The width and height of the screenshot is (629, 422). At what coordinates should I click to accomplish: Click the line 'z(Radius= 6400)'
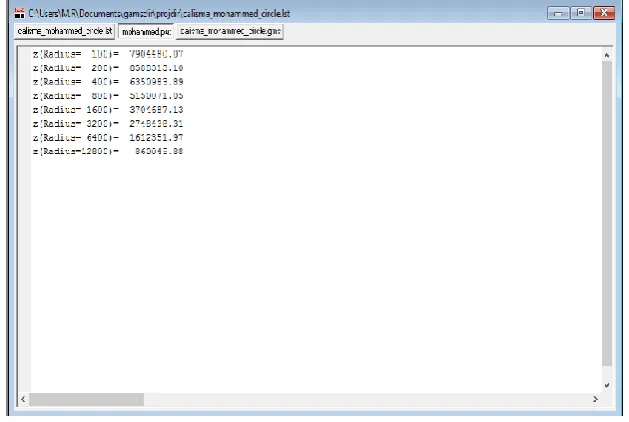[x=108, y=138]
